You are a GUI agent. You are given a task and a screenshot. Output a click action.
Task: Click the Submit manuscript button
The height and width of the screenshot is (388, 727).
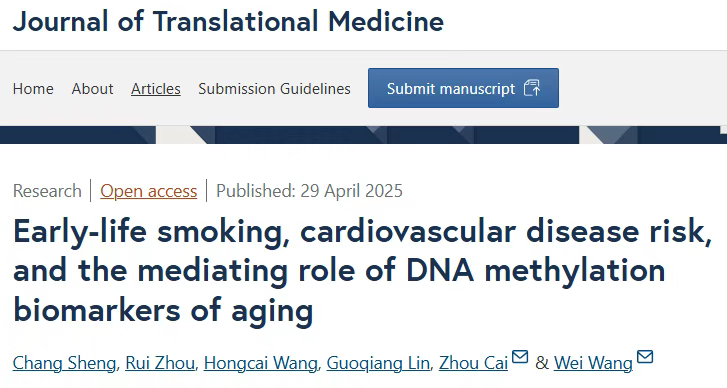[x=463, y=88]
